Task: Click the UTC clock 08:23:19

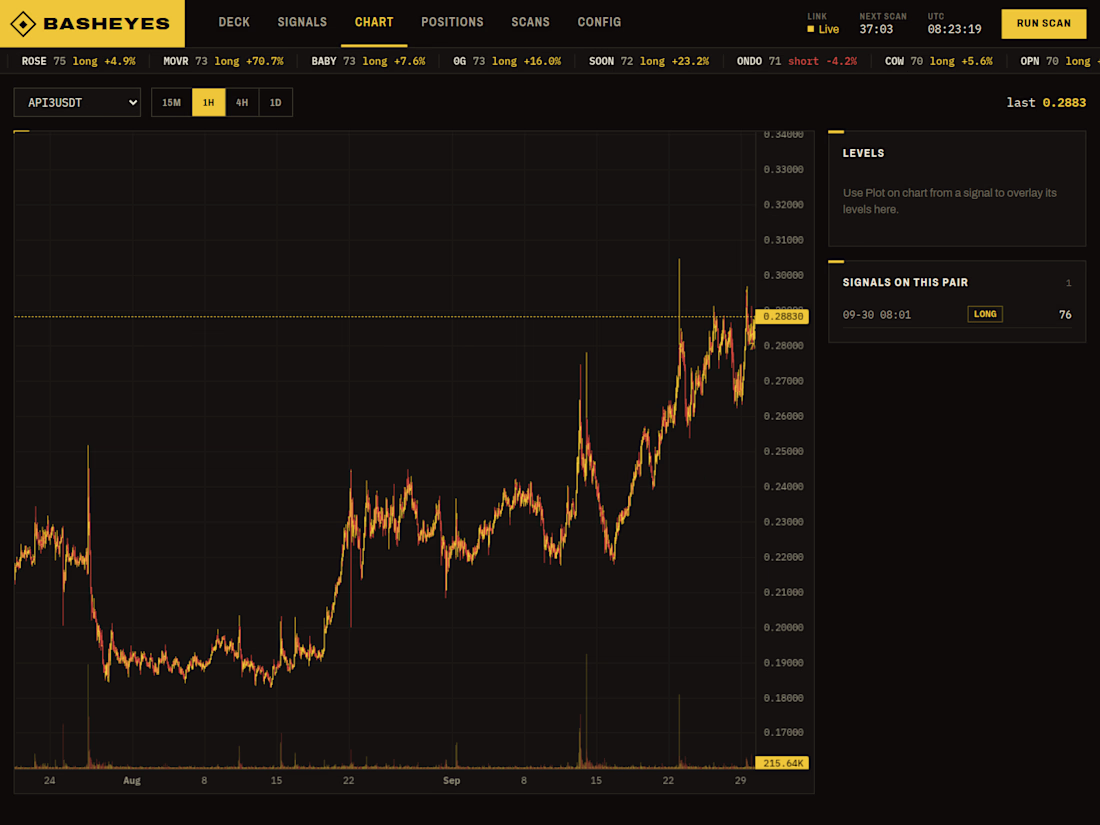Action: [954, 29]
